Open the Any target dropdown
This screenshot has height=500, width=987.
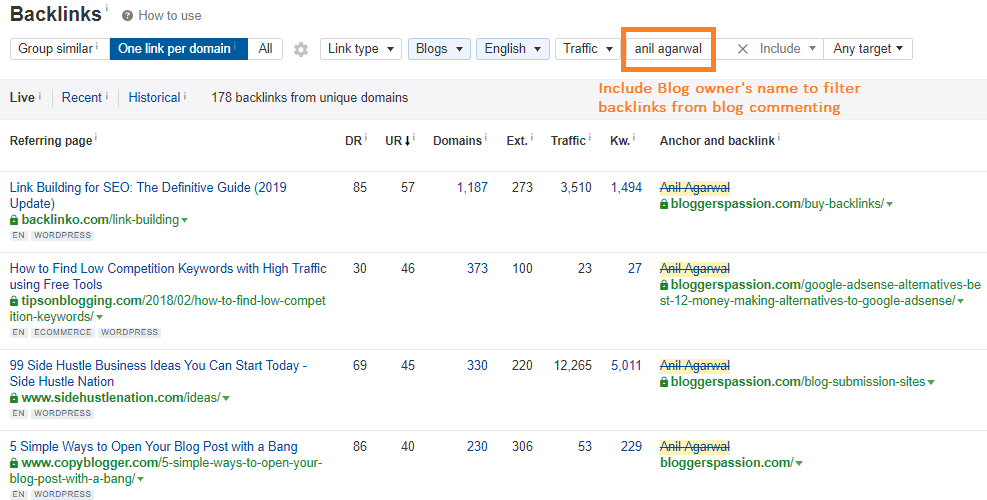[868, 48]
